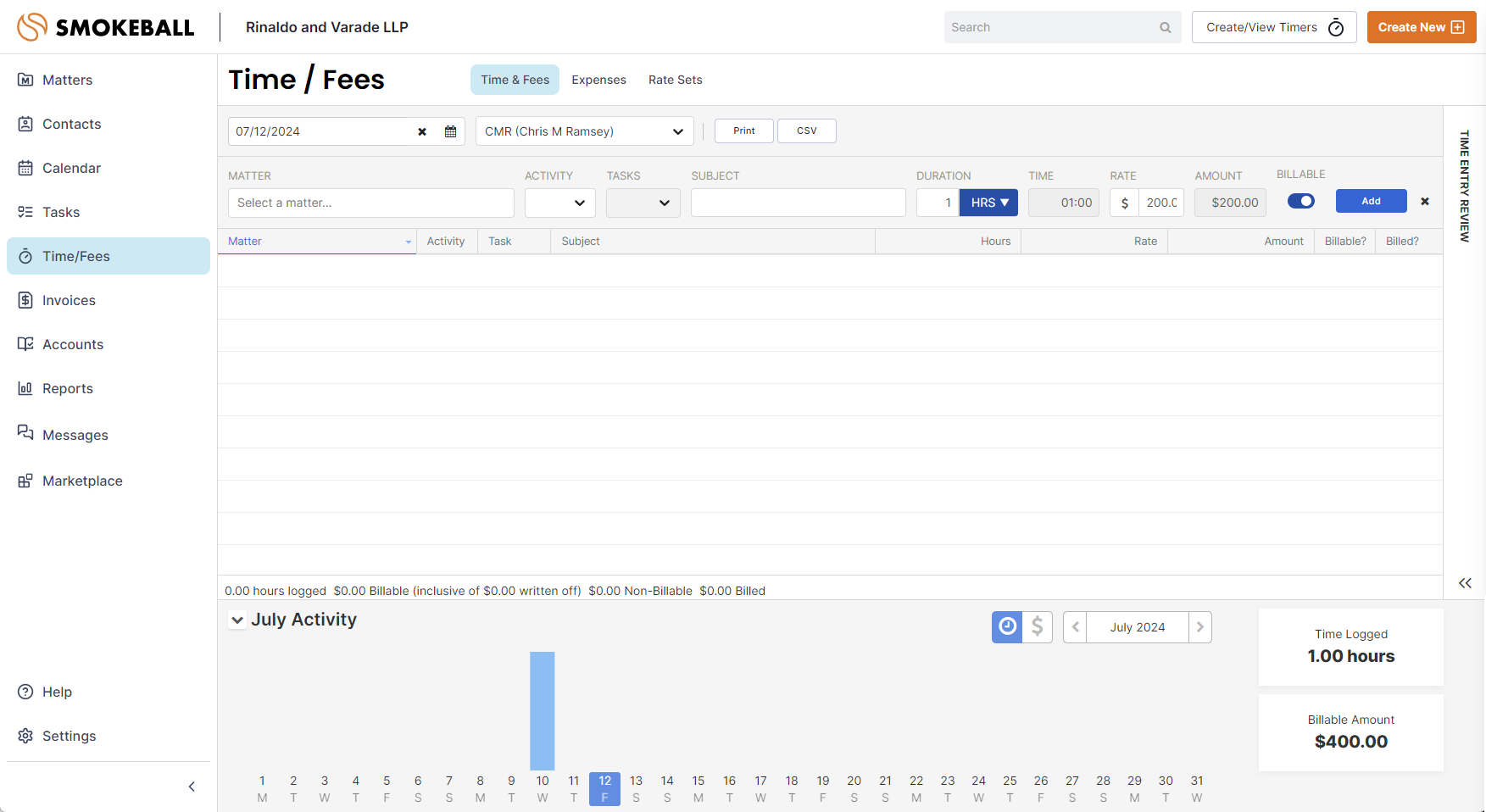Open Marketplace in the sidebar
Screen dimensions: 1486x812
point(109,481)
